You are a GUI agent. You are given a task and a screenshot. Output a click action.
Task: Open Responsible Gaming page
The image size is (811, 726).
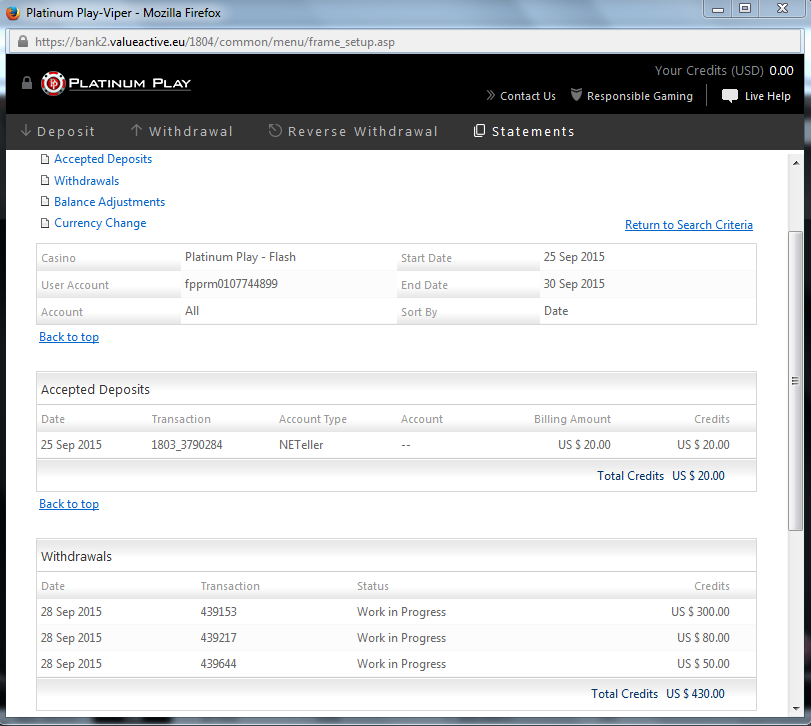pyautogui.click(x=639, y=96)
